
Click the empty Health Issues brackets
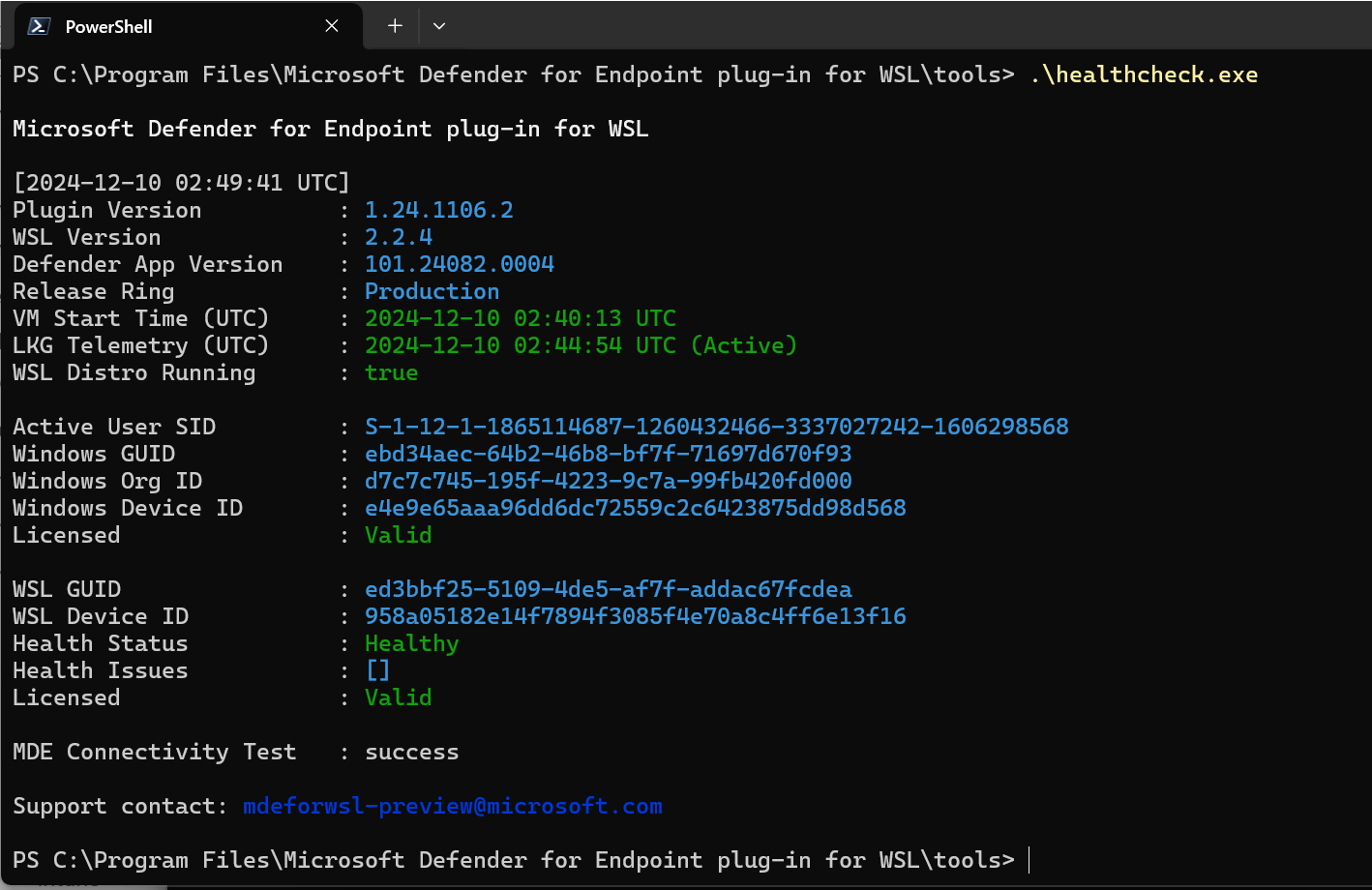pos(378,670)
